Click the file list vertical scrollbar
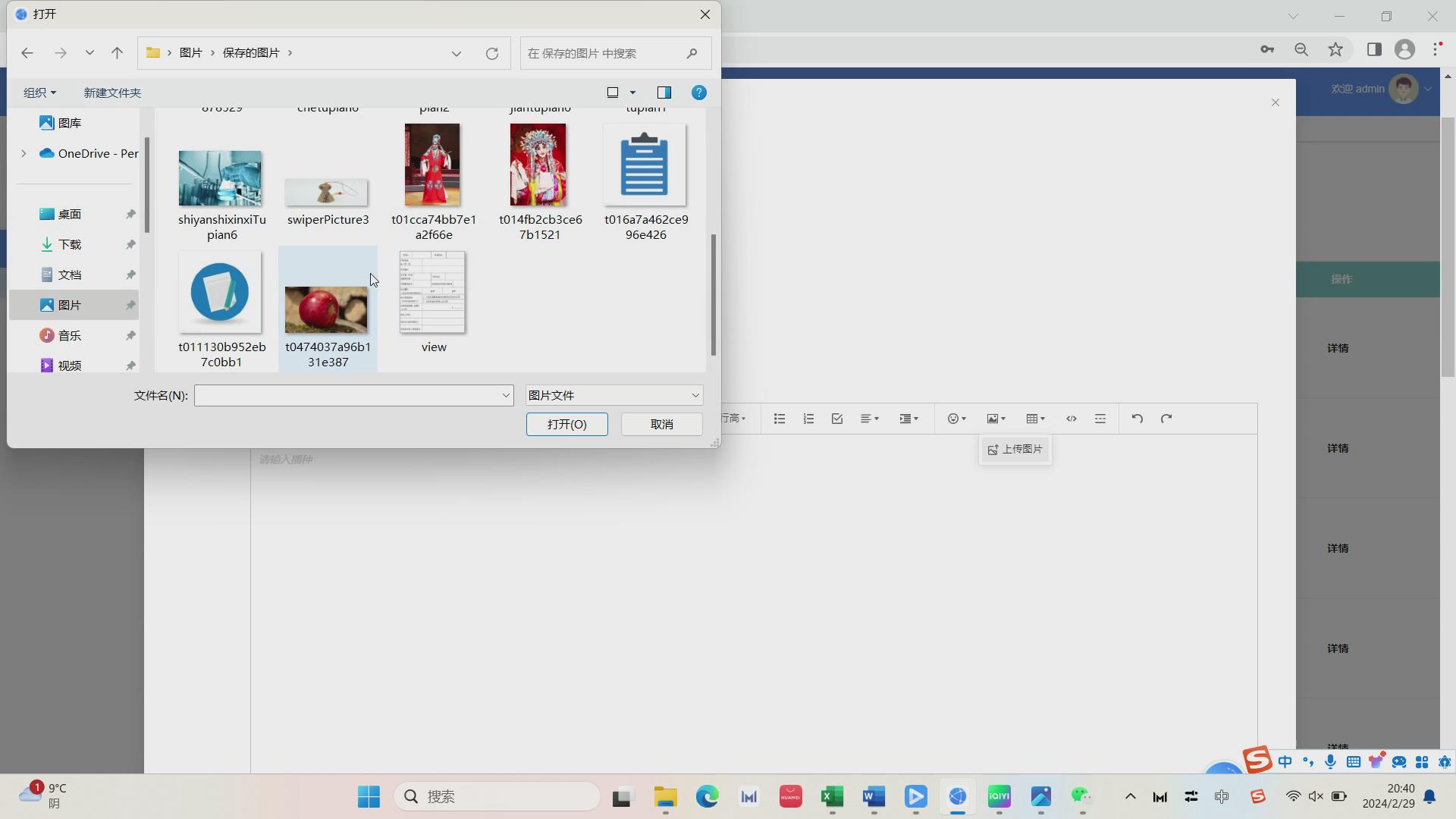The height and width of the screenshot is (819, 1456). point(713,296)
